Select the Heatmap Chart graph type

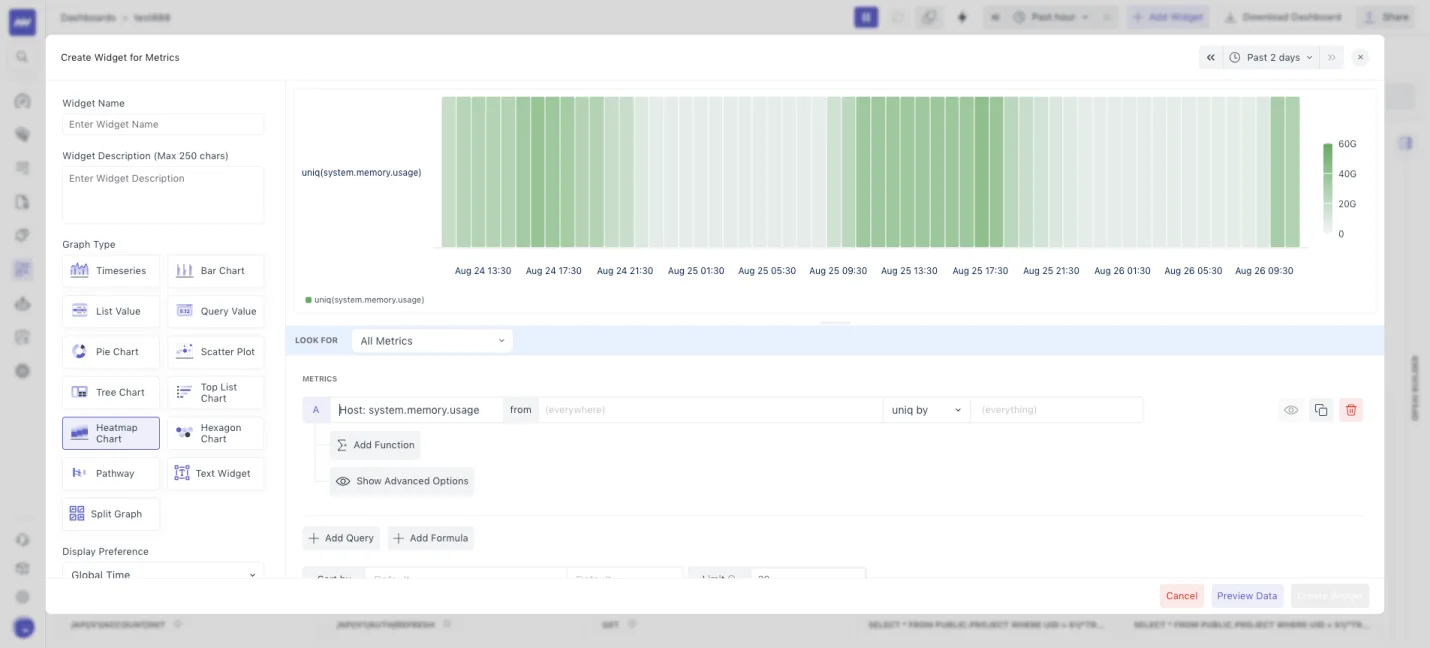pyautogui.click(x=111, y=433)
